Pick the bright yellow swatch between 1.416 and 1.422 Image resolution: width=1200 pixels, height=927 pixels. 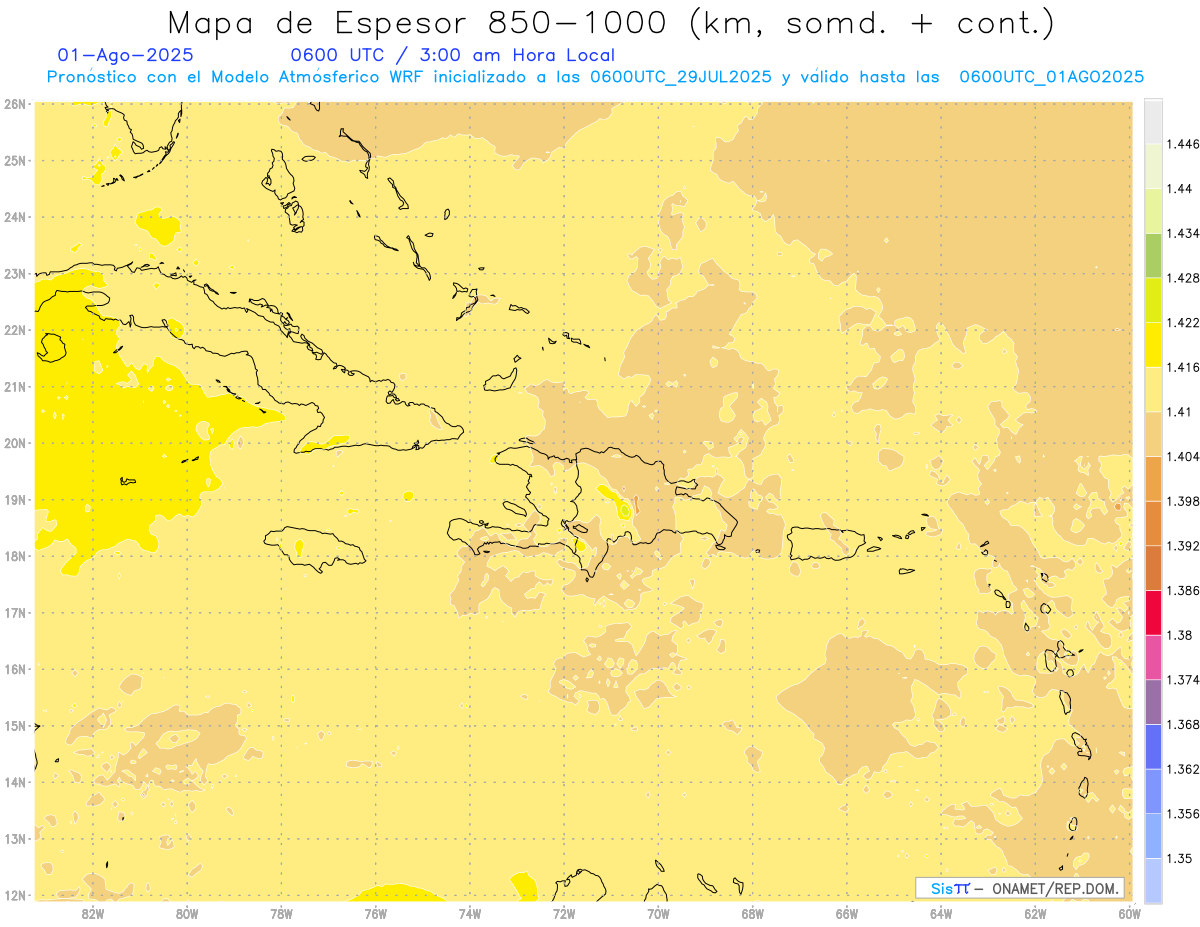(1153, 345)
